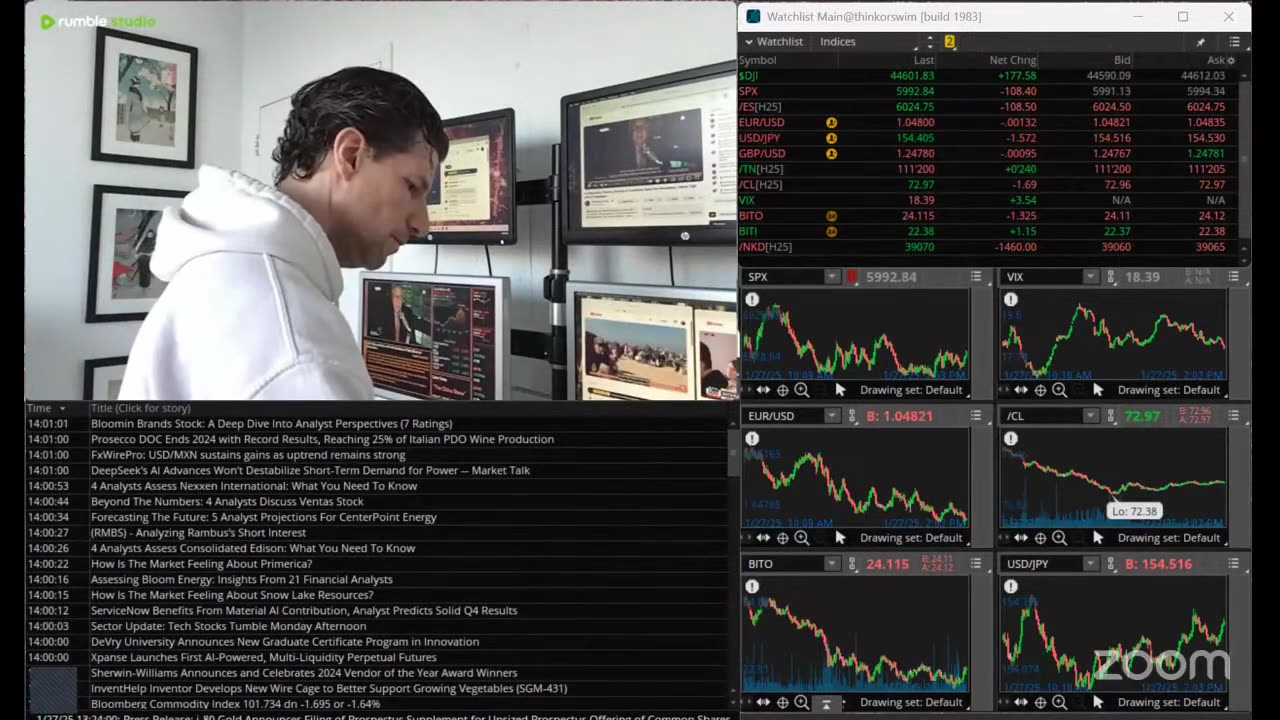The image size is (1280, 720).
Task: Select the crosshair tool on SPX chart
Action: point(783,390)
